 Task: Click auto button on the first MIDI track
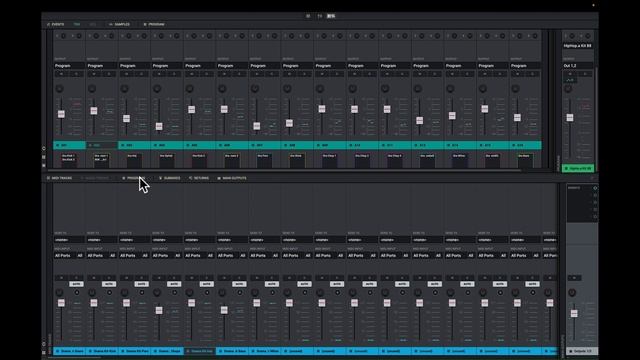(x=76, y=284)
